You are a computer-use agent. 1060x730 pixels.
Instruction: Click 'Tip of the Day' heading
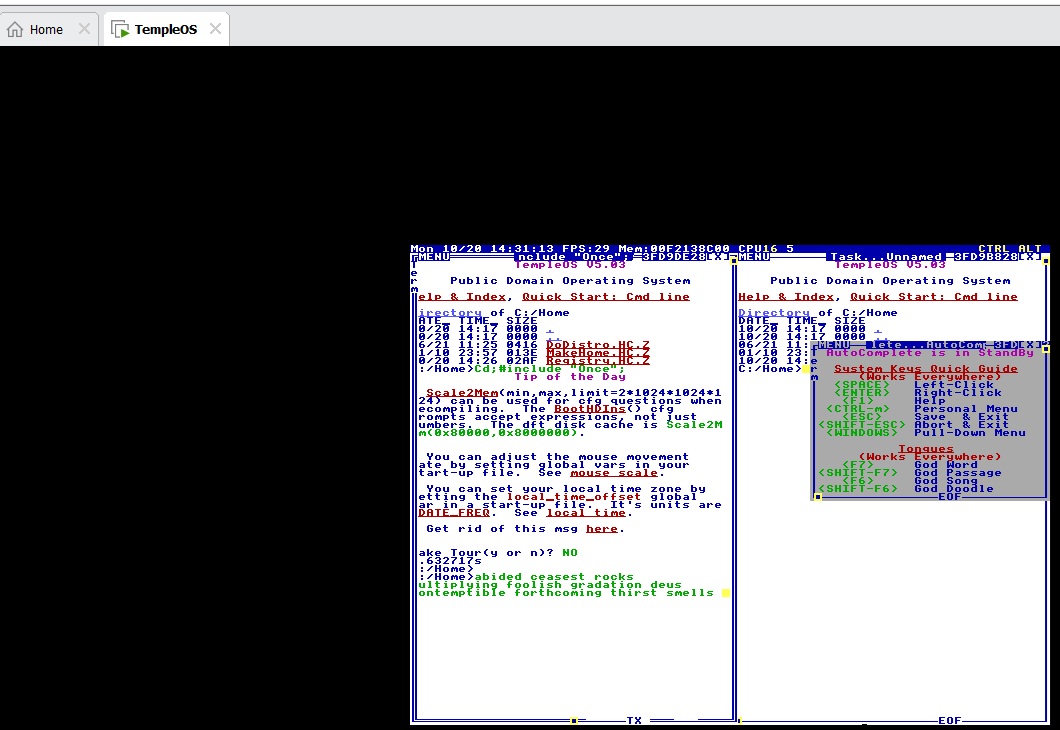click(570, 376)
